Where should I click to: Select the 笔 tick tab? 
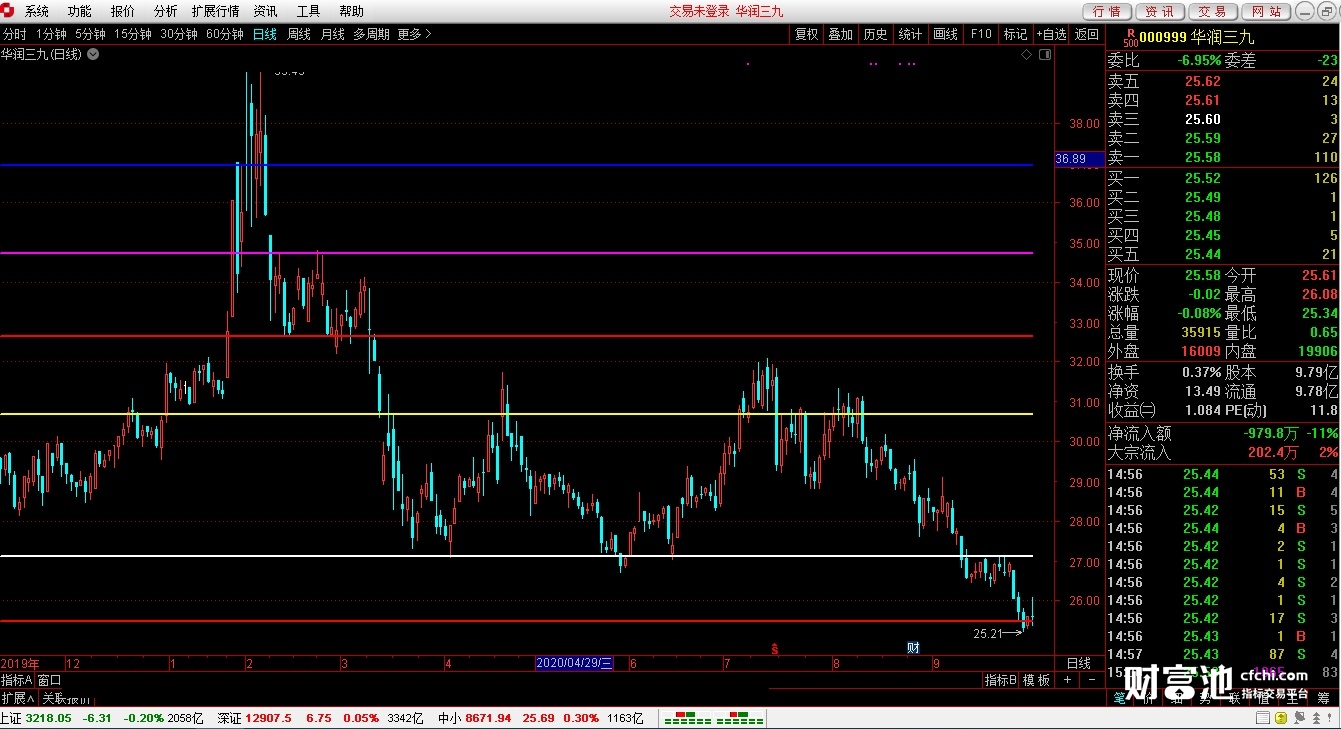click(x=1118, y=698)
